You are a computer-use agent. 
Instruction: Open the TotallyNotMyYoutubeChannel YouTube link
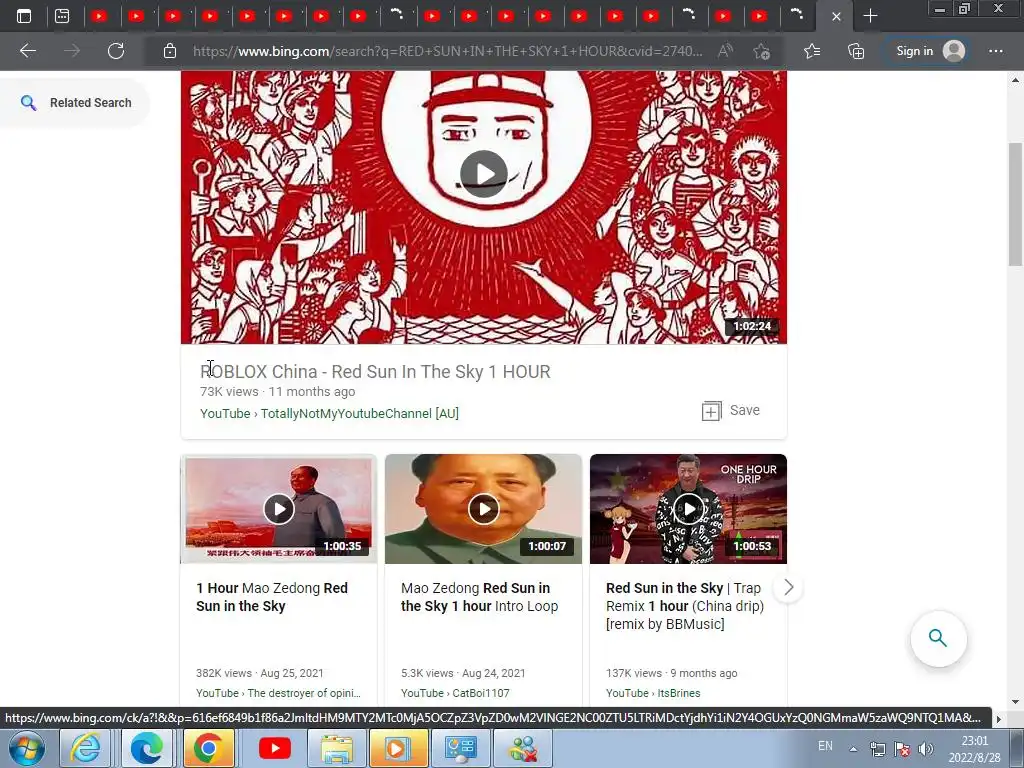coord(329,413)
